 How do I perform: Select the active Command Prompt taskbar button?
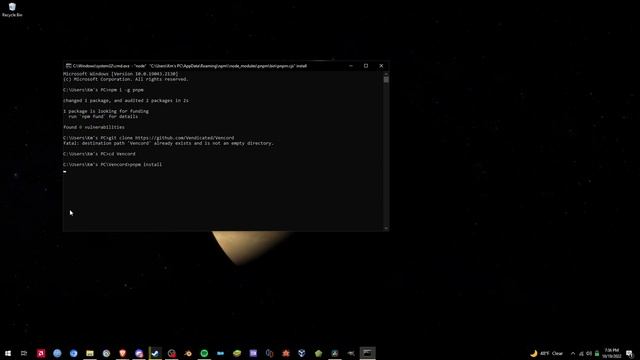[367, 353]
